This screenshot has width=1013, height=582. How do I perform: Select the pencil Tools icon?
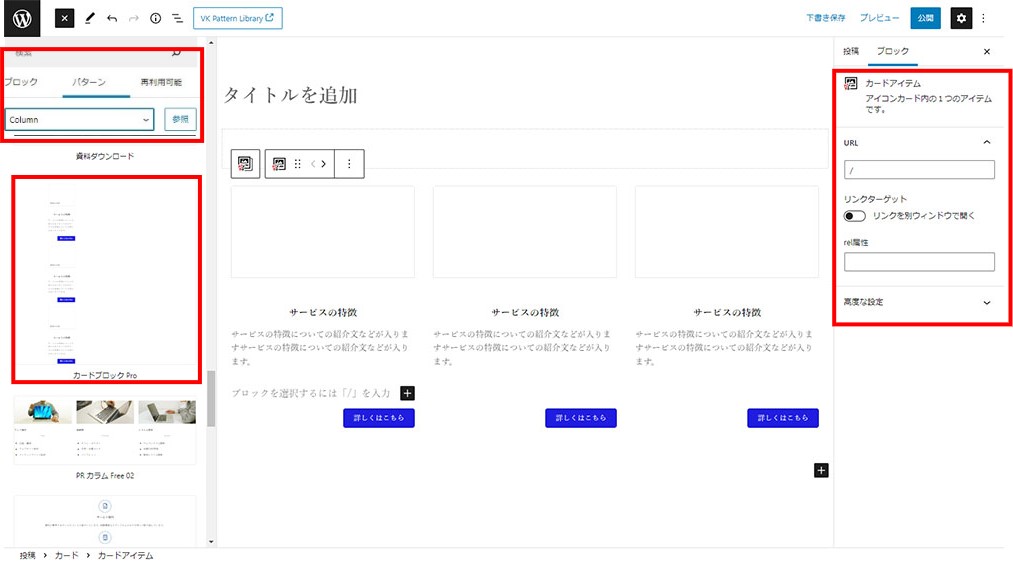pos(89,18)
